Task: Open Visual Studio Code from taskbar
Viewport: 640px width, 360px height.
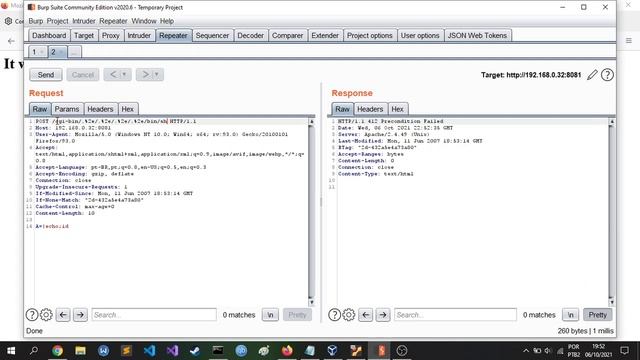Action: 149,351
